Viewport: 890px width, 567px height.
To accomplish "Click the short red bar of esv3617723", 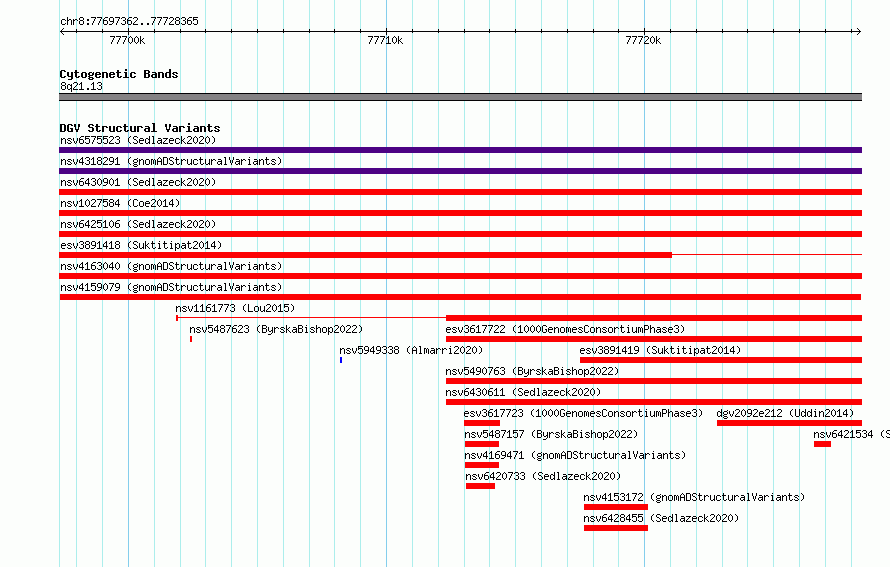I will [x=482, y=423].
